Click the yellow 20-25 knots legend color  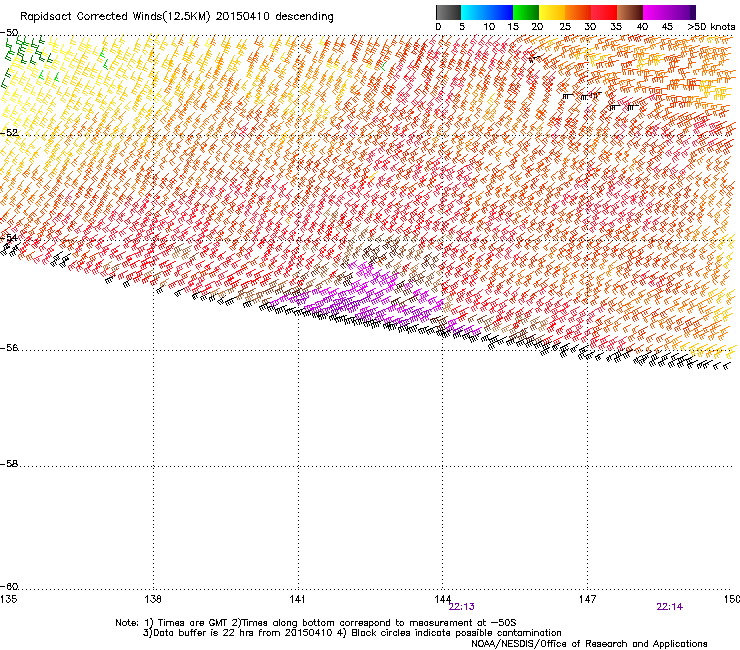(x=552, y=12)
